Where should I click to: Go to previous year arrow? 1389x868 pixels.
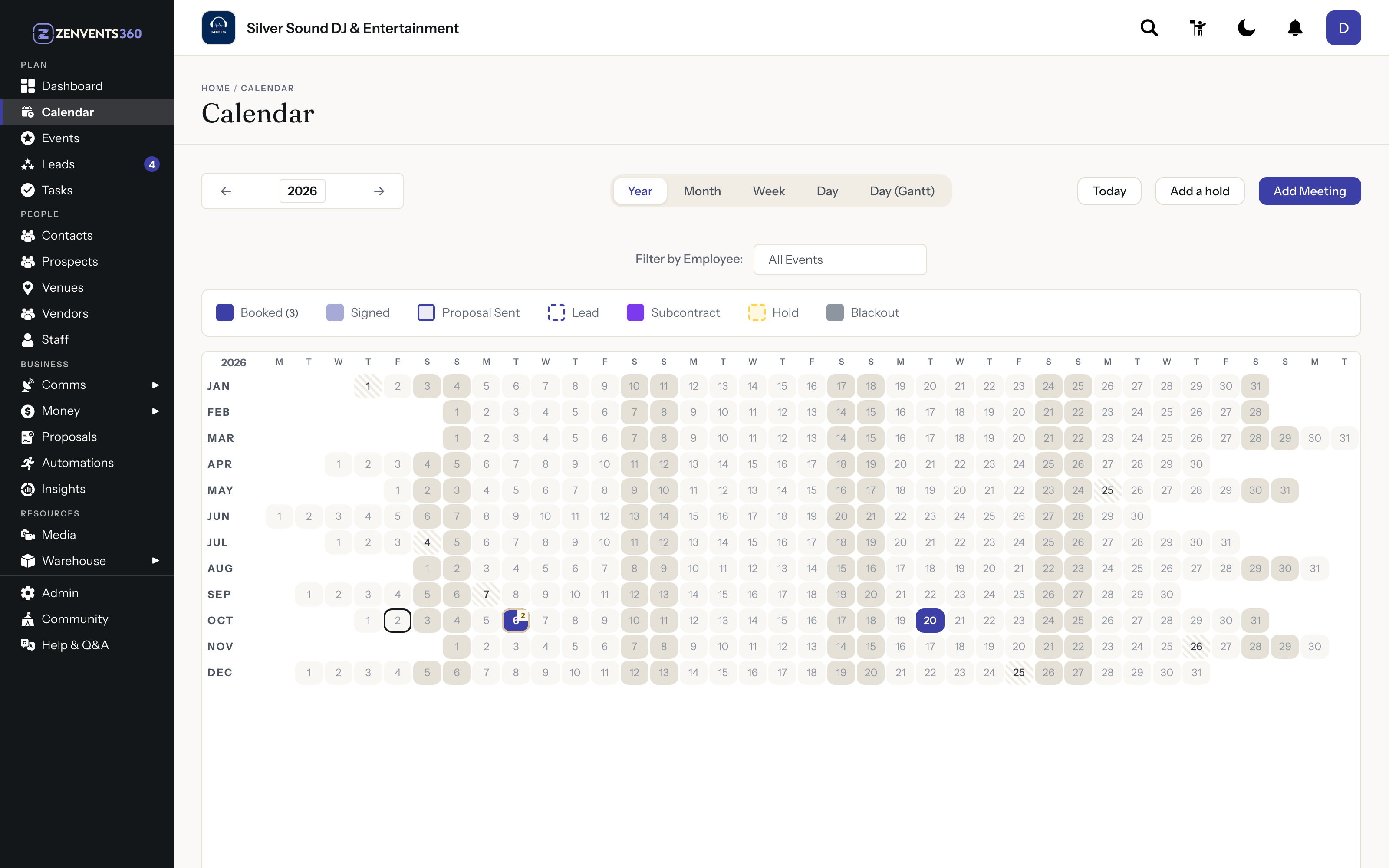(x=226, y=191)
